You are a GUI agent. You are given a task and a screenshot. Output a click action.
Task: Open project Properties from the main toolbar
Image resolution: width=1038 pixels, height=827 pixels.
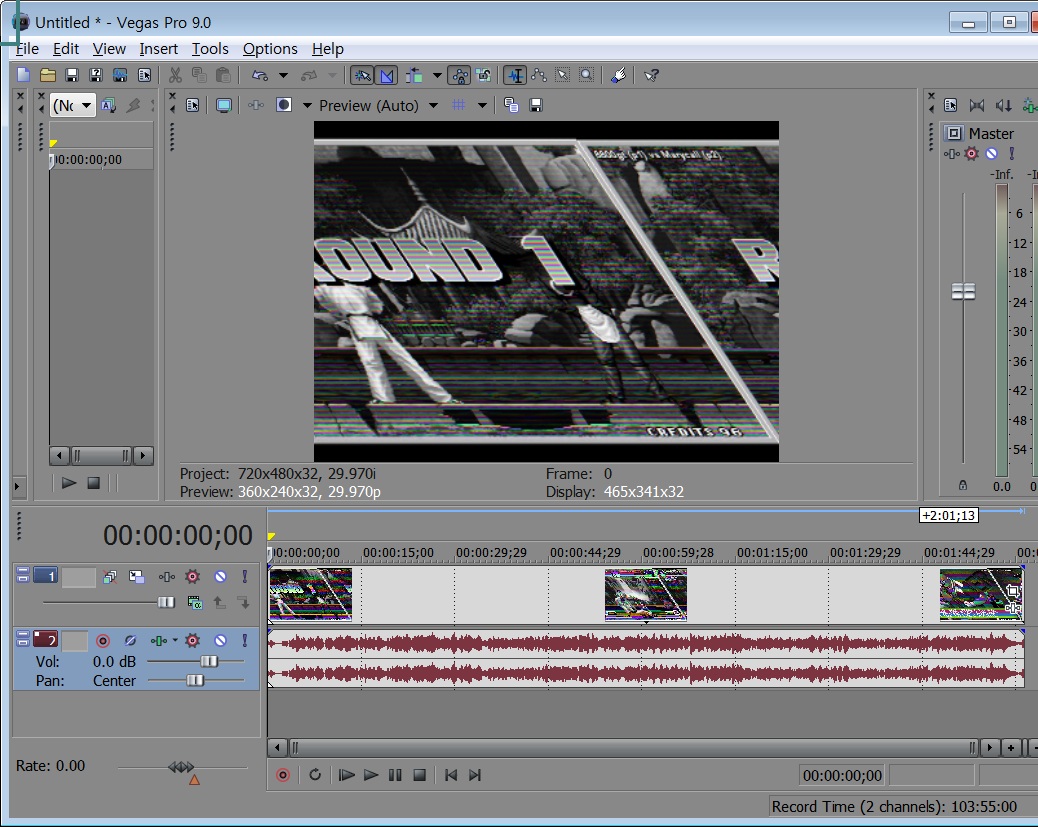click(144, 75)
